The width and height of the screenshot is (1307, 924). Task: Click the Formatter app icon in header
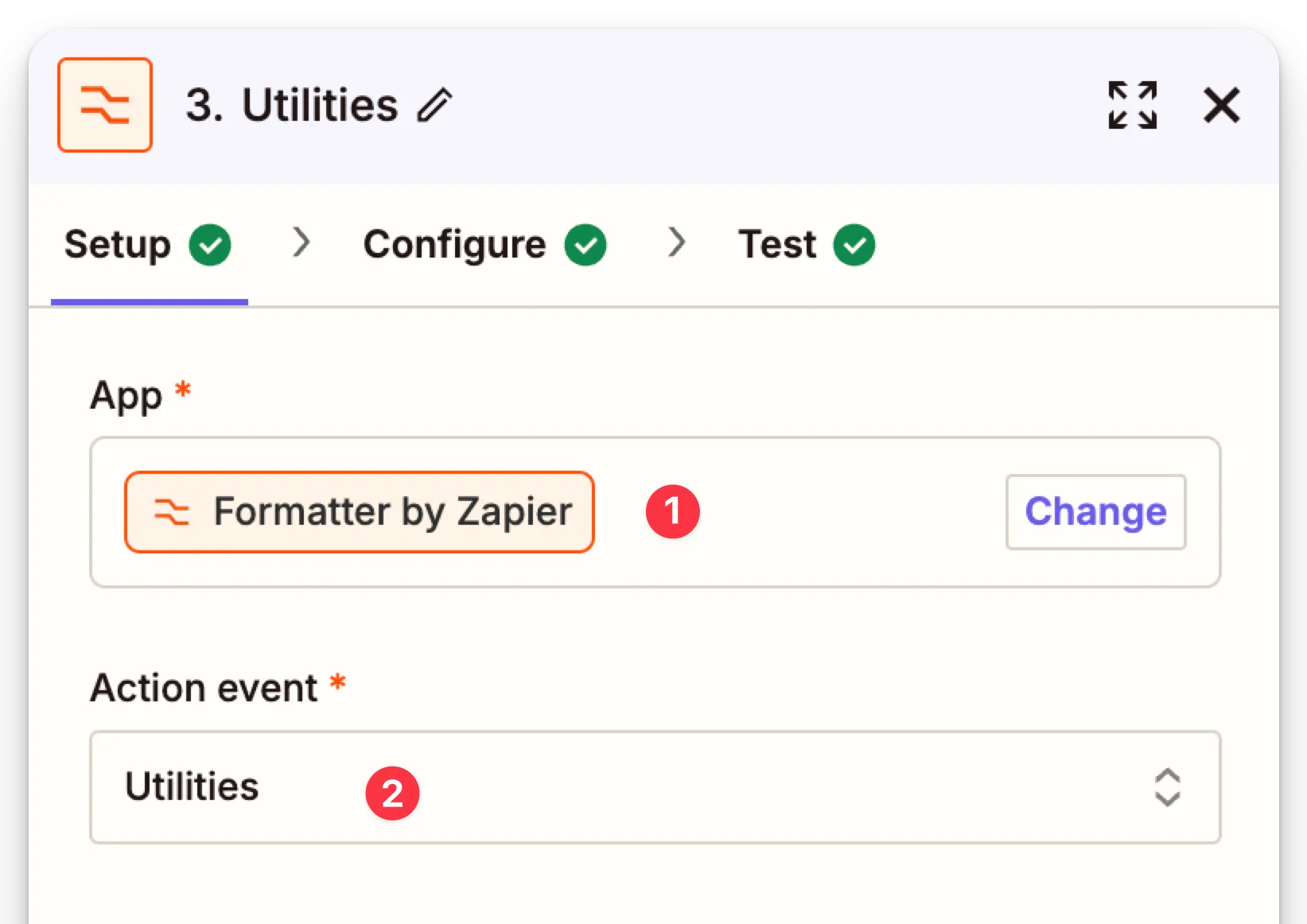point(104,105)
